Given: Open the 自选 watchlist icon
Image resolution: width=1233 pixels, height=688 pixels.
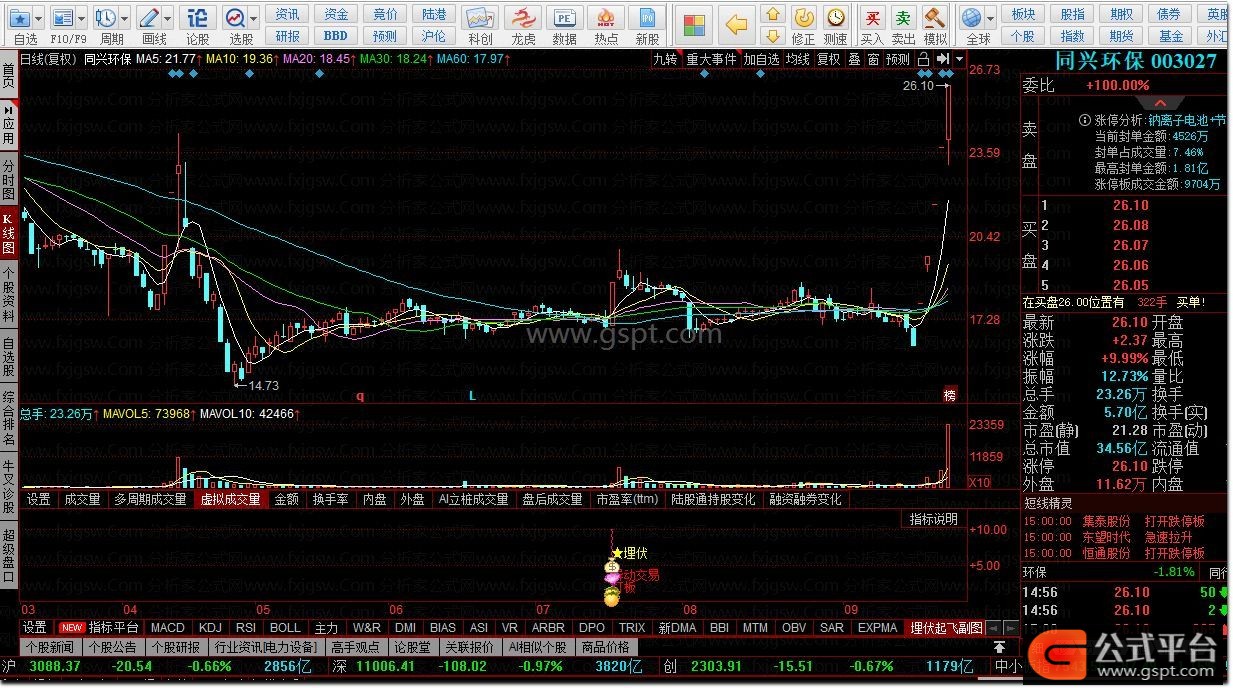Looking at the screenshot, I should (x=19, y=18).
